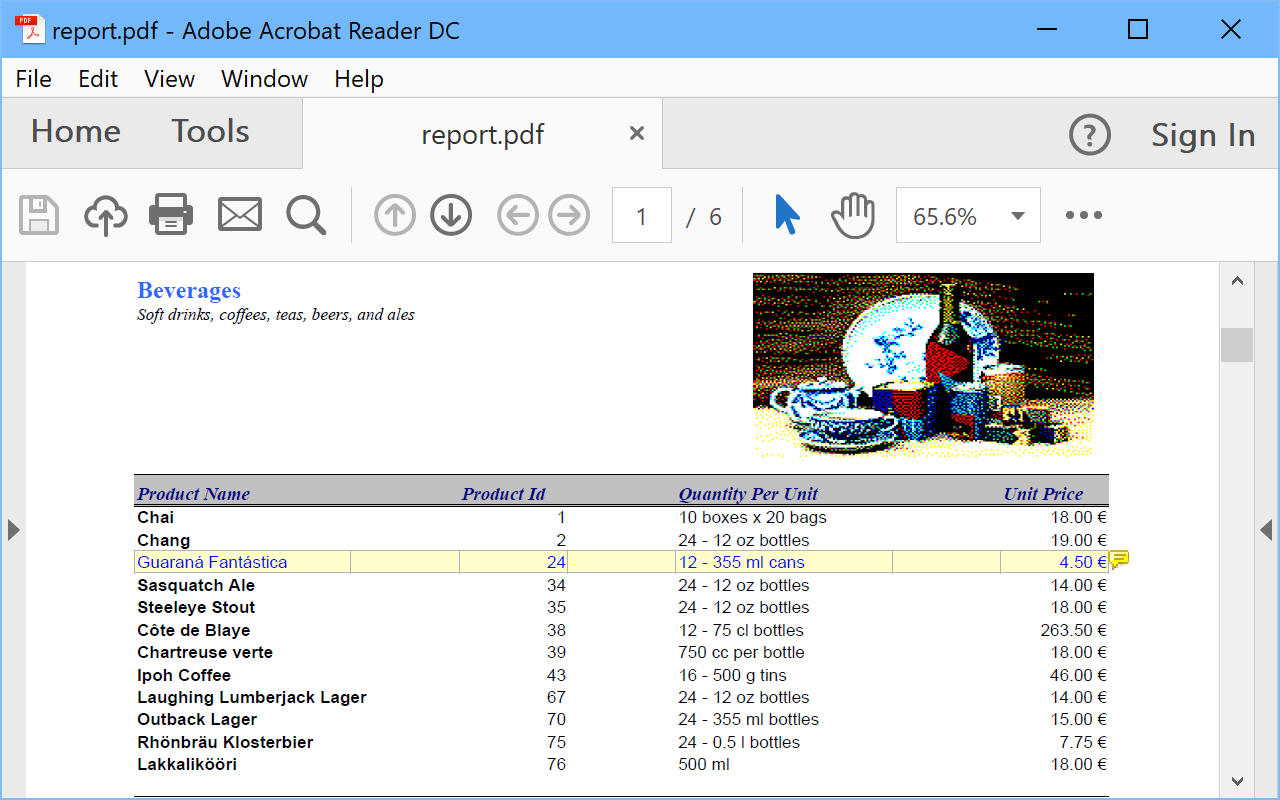1280x800 pixels.
Task: Go to the previous page arrow
Action: point(395,215)
